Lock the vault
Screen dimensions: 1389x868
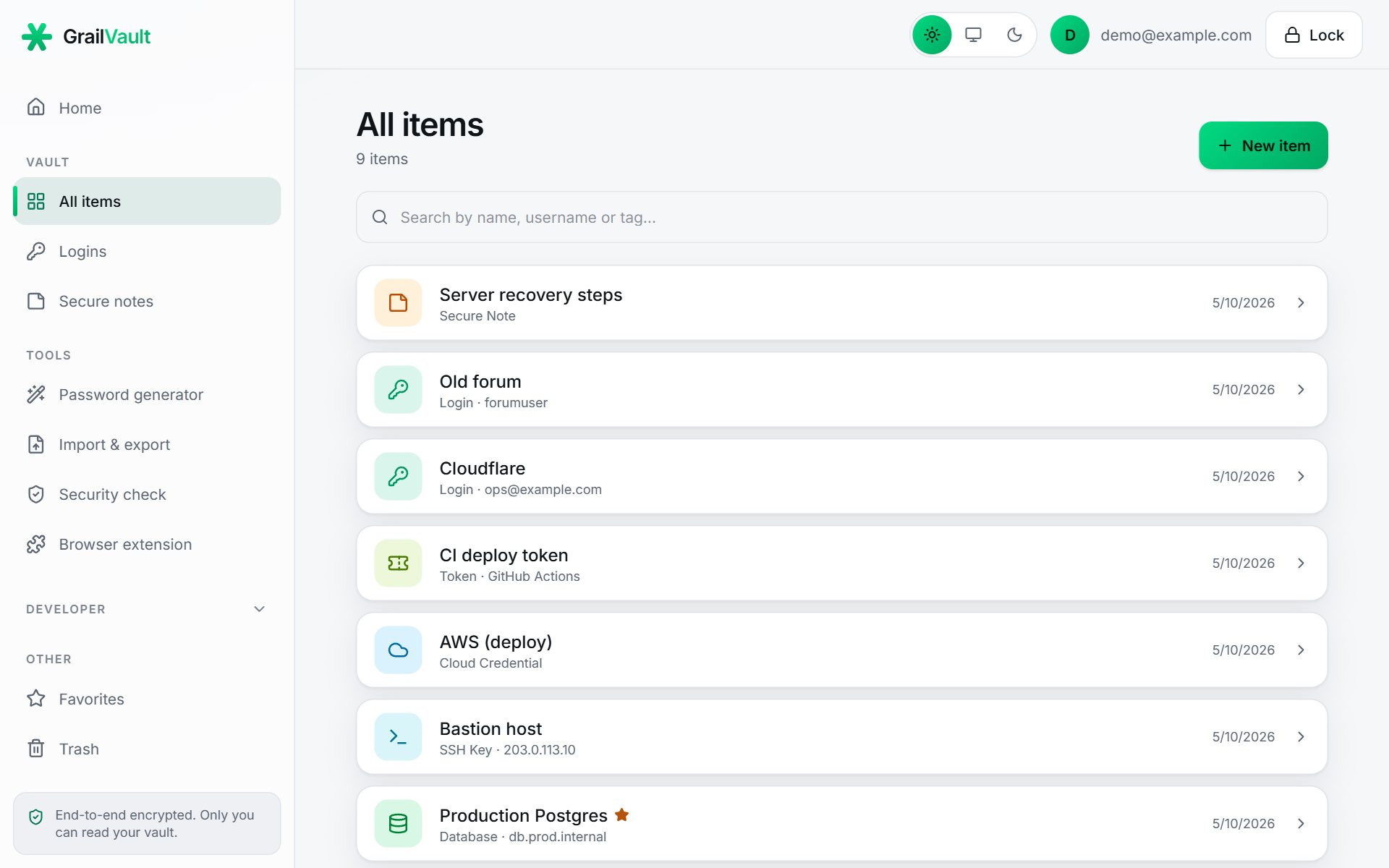[1314, 35]
